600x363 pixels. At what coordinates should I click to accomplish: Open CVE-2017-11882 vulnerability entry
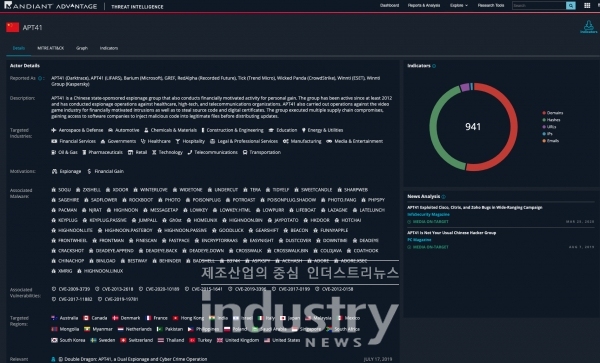coord(72,299)
